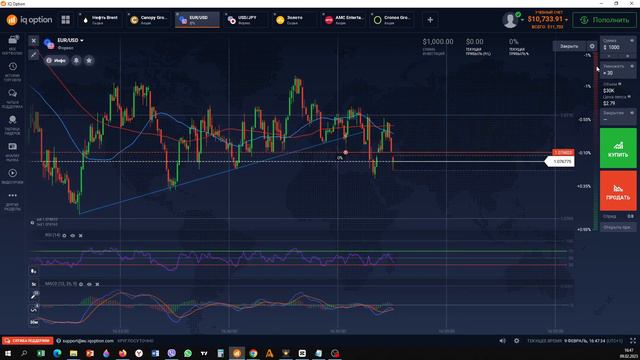Click the red ПРОДАТЬ sell button

coord(618,191)
